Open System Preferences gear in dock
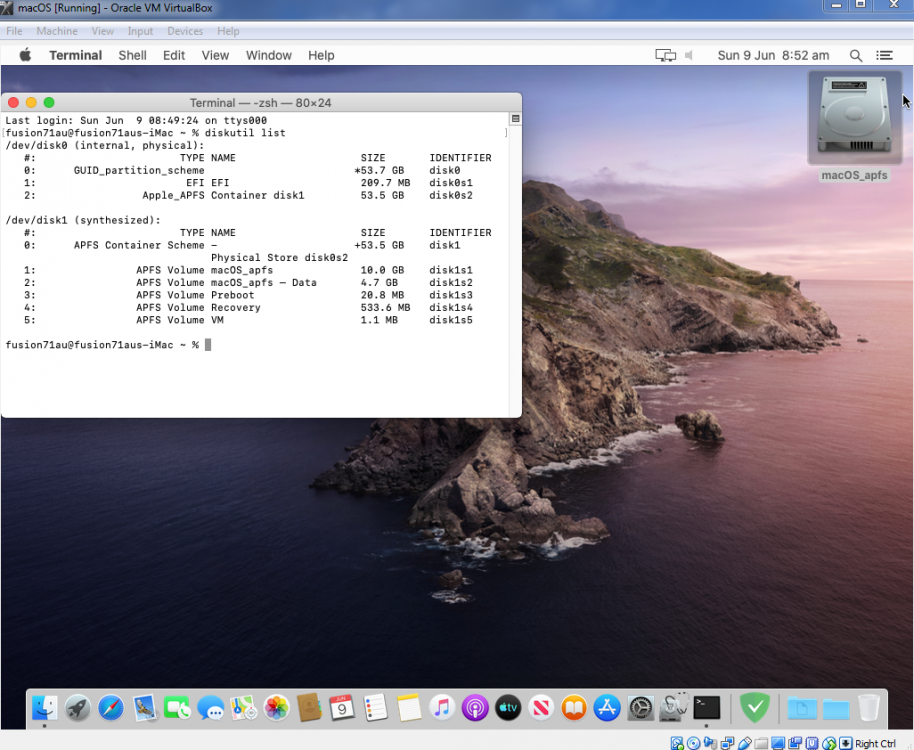Image resolution: width=914 pixels, height=750 pixels. coord(640,708)
